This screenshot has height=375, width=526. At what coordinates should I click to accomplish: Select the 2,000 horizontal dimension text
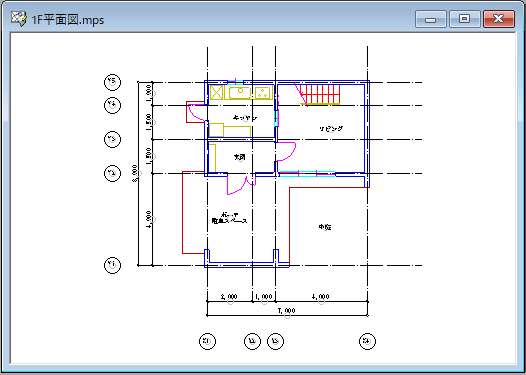(229, 297)
